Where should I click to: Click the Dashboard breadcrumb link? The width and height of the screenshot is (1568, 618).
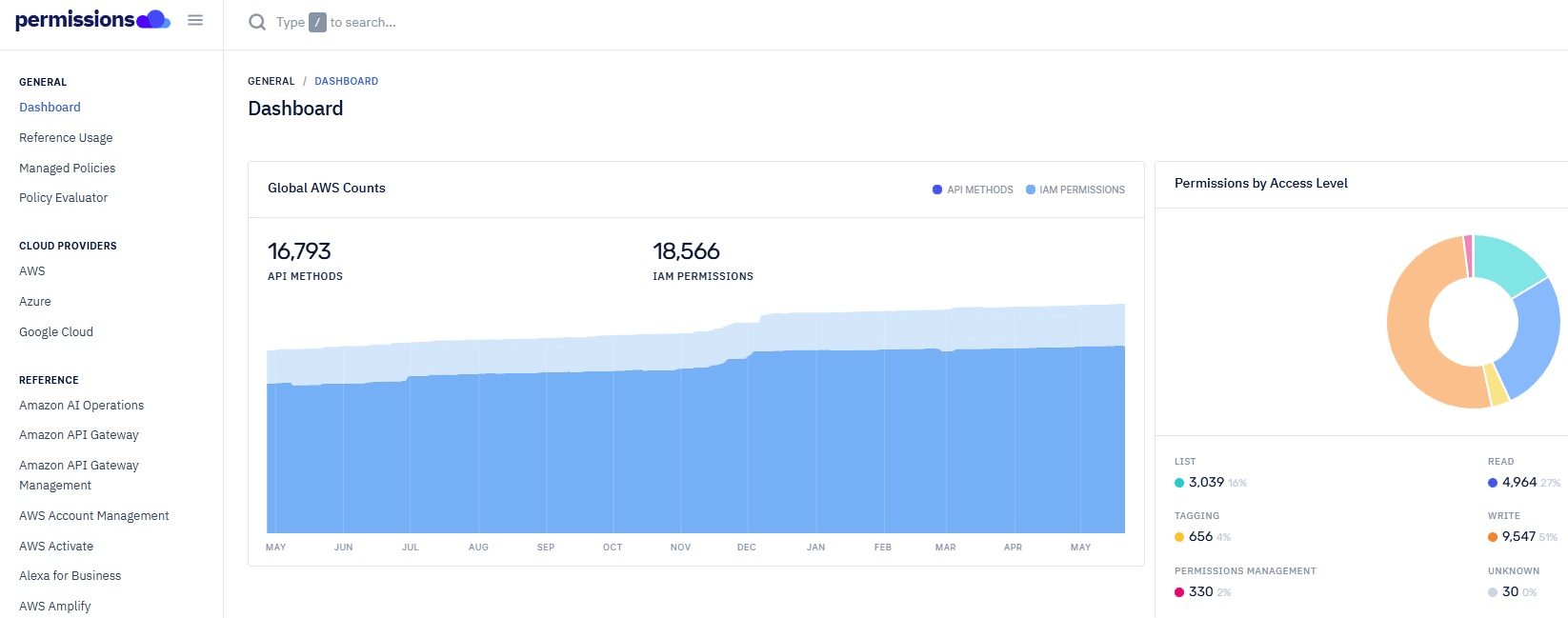coord(346,81)
